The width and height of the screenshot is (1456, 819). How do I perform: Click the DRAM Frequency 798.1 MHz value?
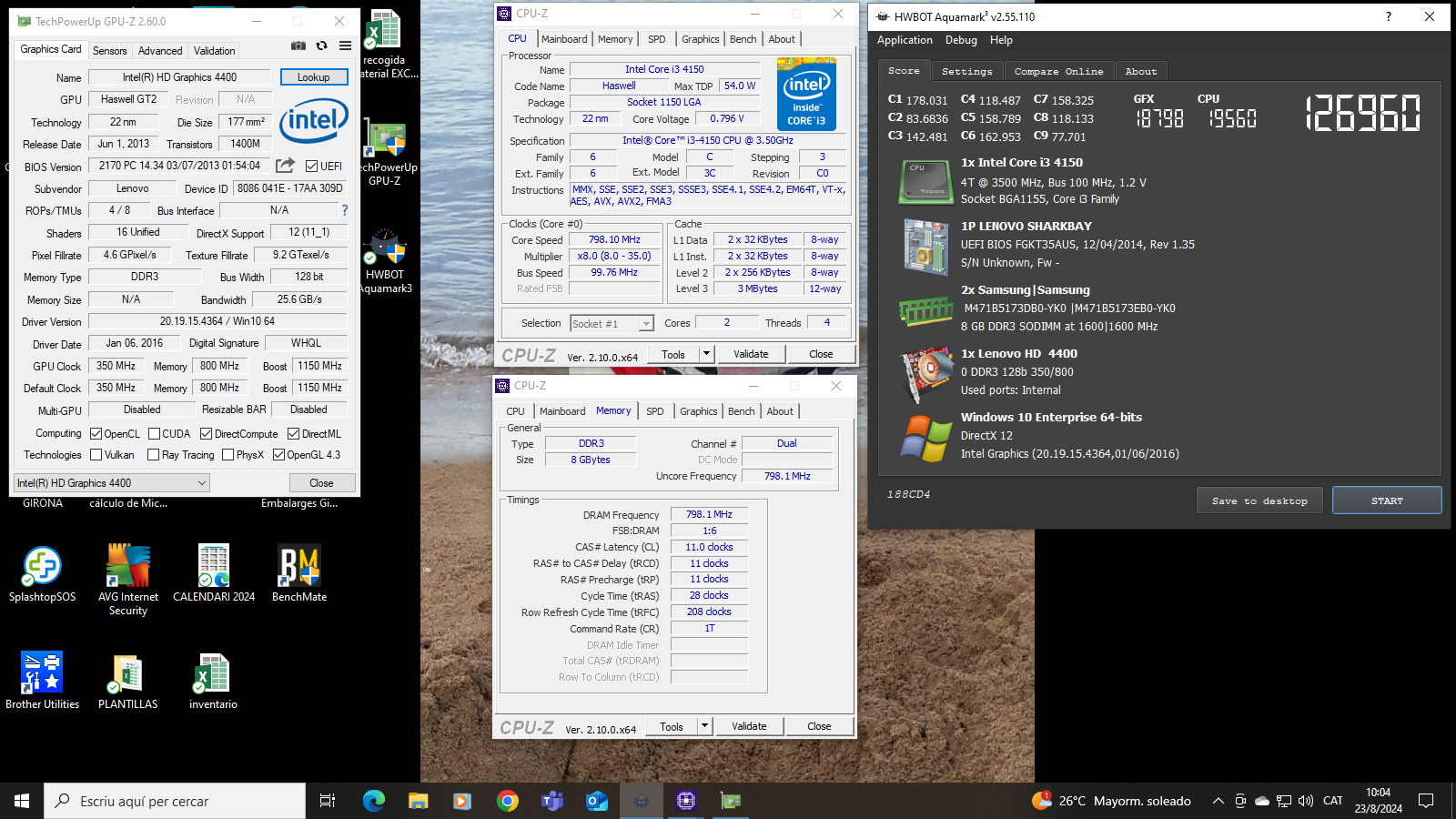click(x=709, y=514)
